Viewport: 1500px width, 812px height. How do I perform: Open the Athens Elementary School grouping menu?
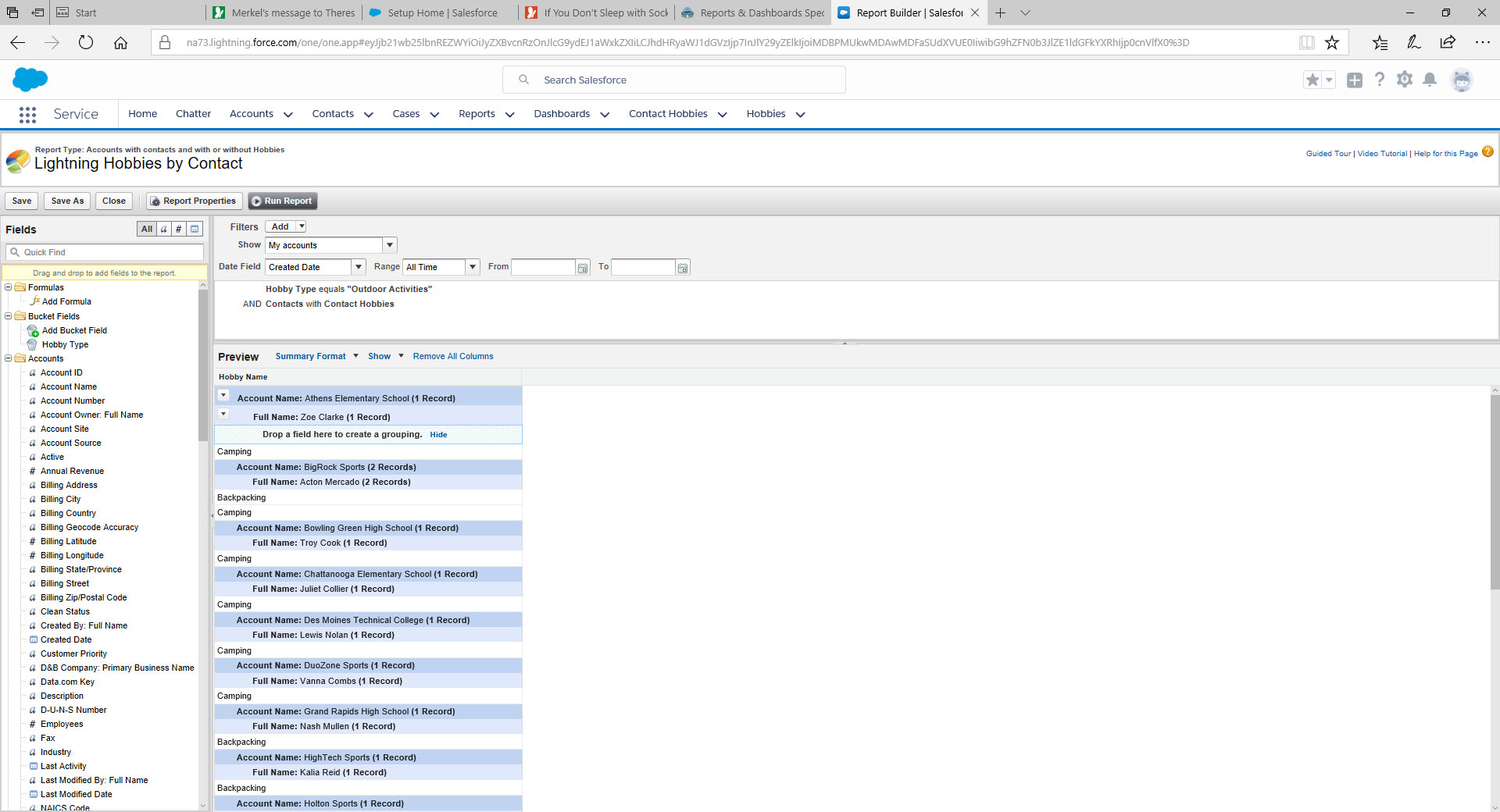pos(223,396)
